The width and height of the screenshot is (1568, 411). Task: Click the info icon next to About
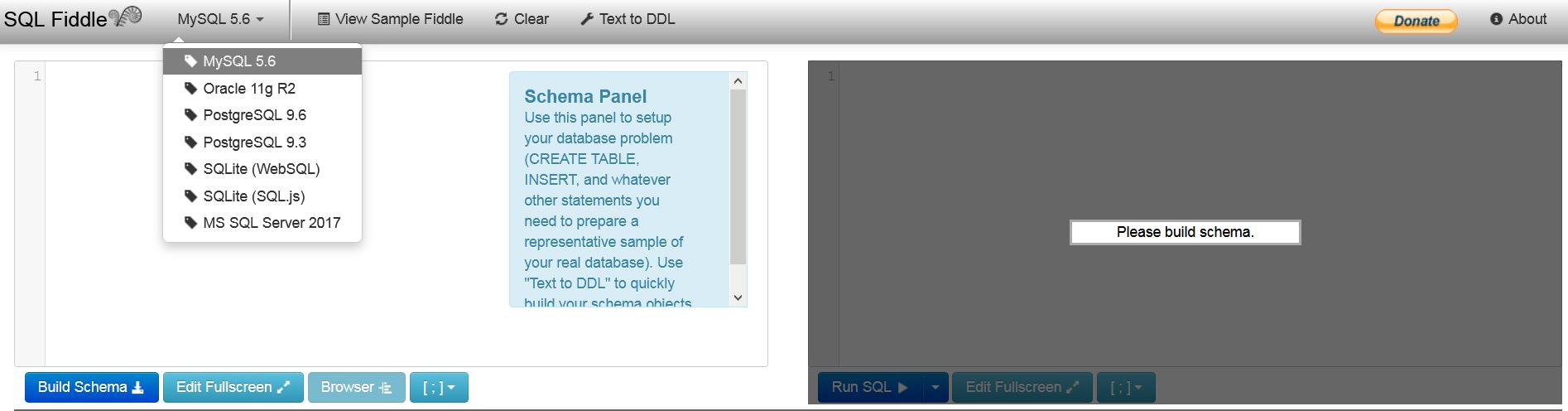1496,19
